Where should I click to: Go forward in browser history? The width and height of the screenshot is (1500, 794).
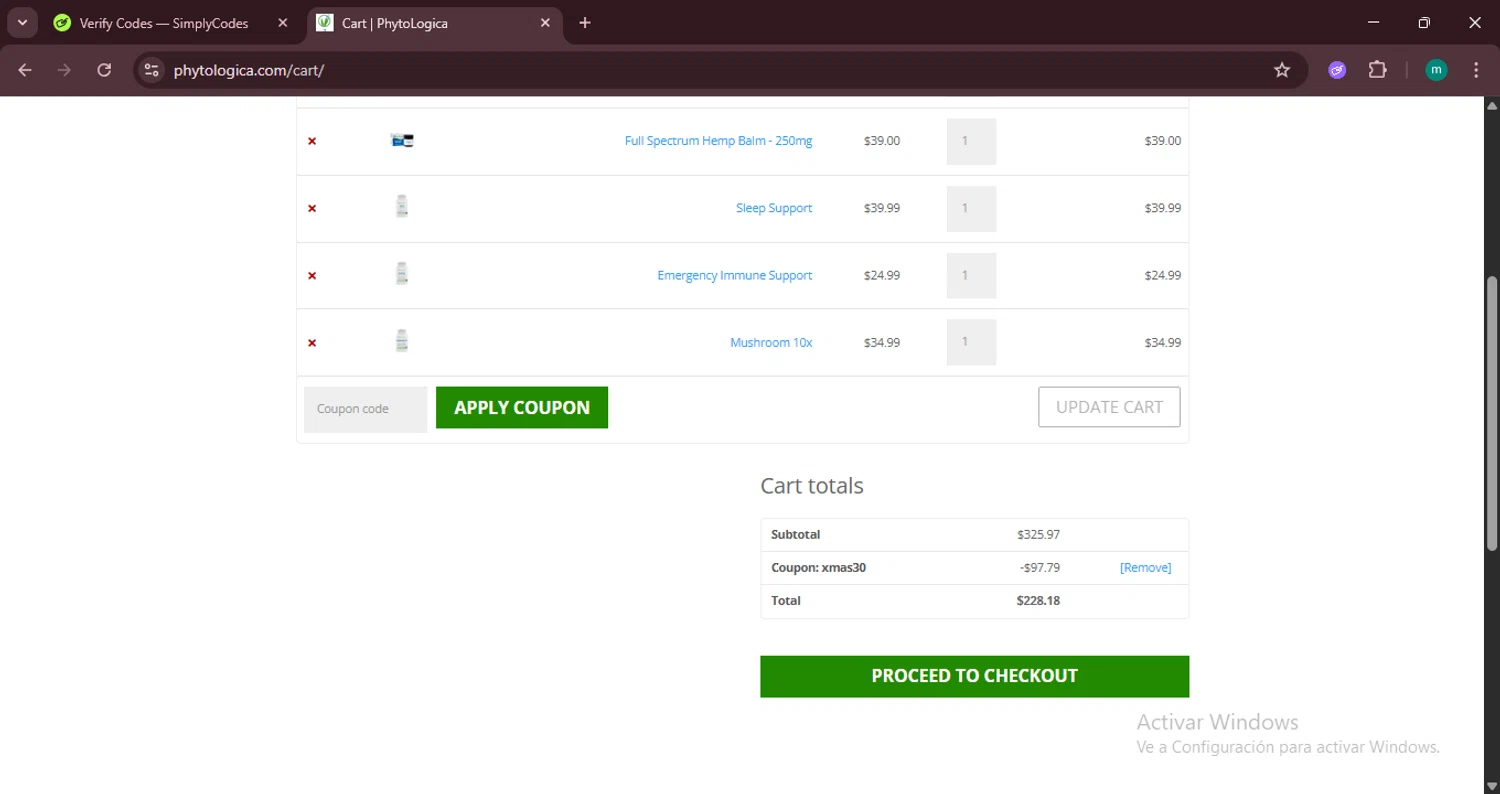click(x=64, y=70)
